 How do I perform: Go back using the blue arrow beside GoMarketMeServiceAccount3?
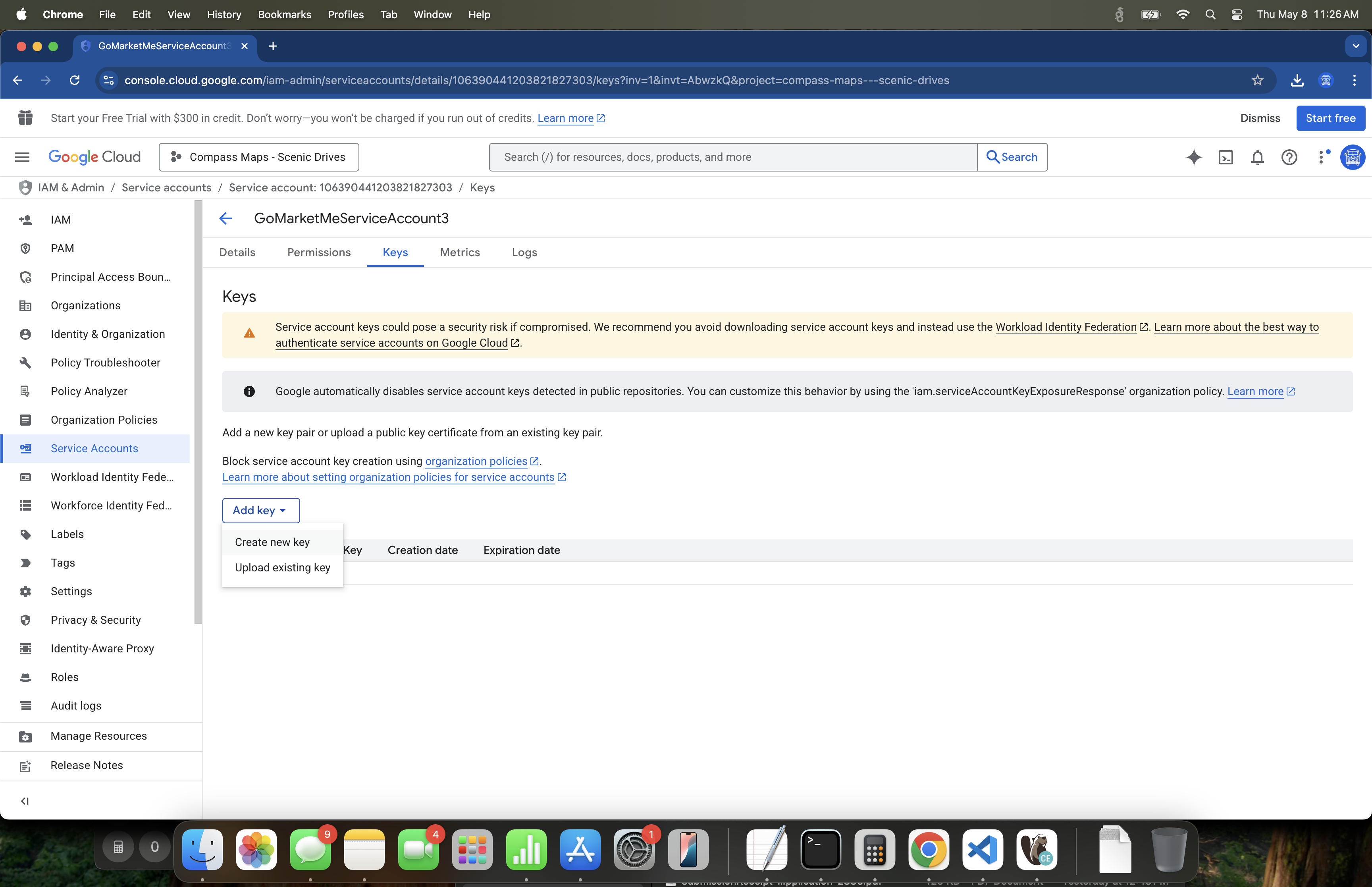(225, 218)
